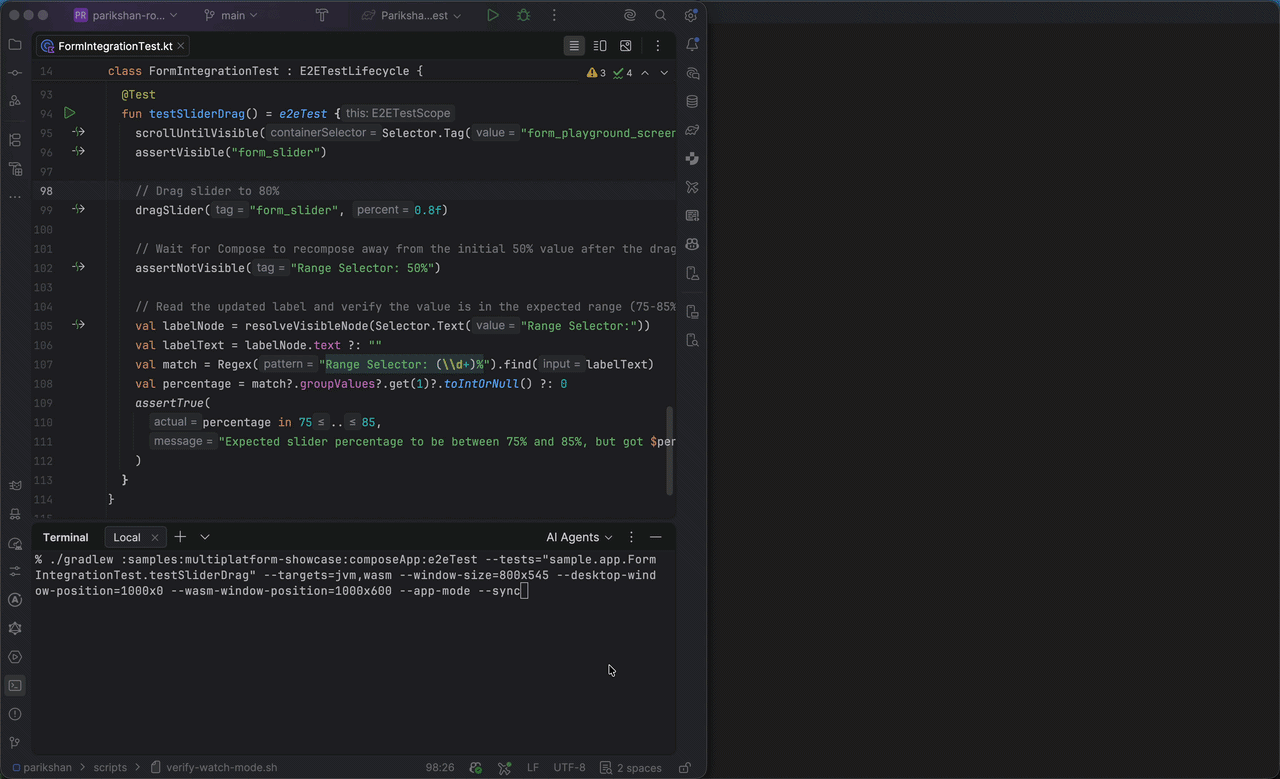Hide the terminal panel with minimize dash
This screenshot has width=1280, height=779.
point(656,537)
